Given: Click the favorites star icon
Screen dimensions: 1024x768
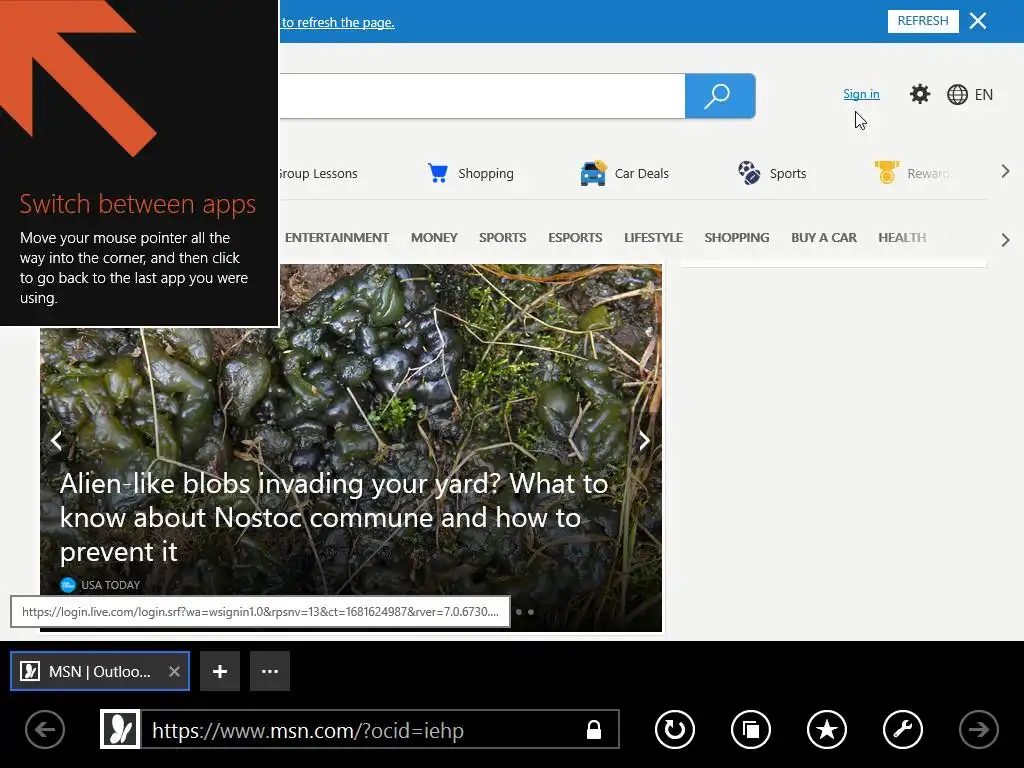Looking at the screenshot, I should pos(827,729).
